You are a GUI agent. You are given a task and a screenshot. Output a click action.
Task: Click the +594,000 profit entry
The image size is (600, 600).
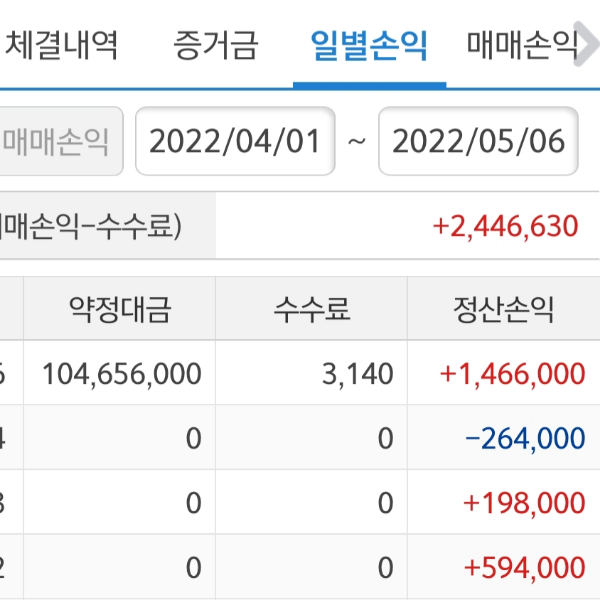(x=524, y=567)
